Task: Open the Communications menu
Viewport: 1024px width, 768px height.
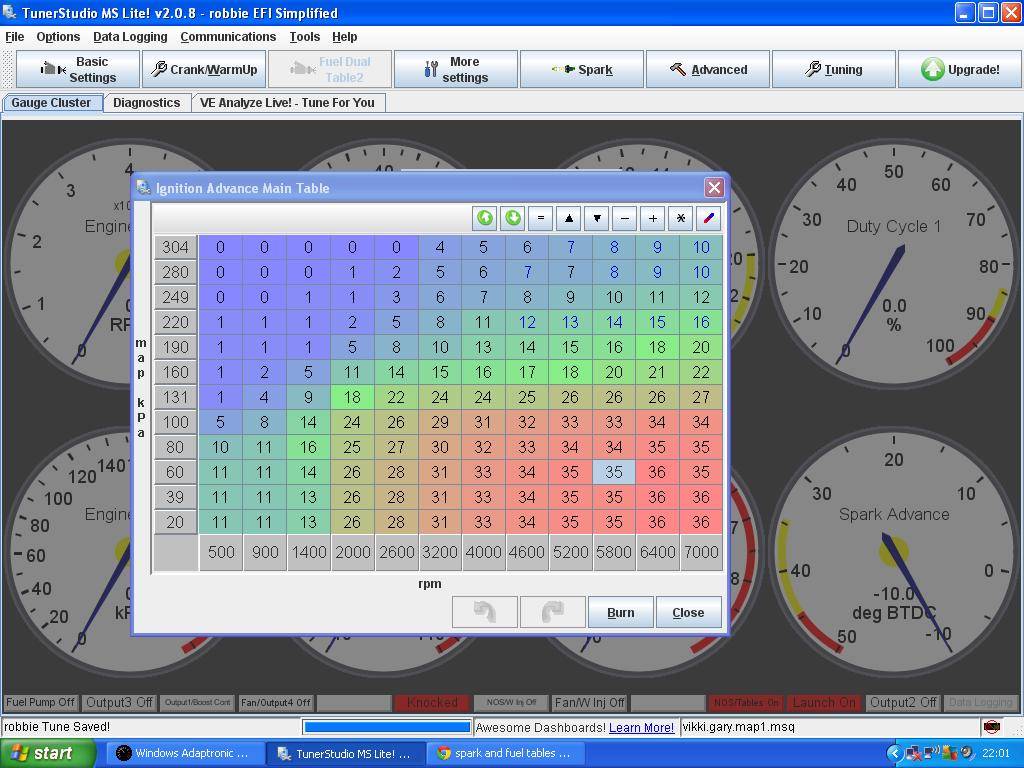Action: point(228,37)
